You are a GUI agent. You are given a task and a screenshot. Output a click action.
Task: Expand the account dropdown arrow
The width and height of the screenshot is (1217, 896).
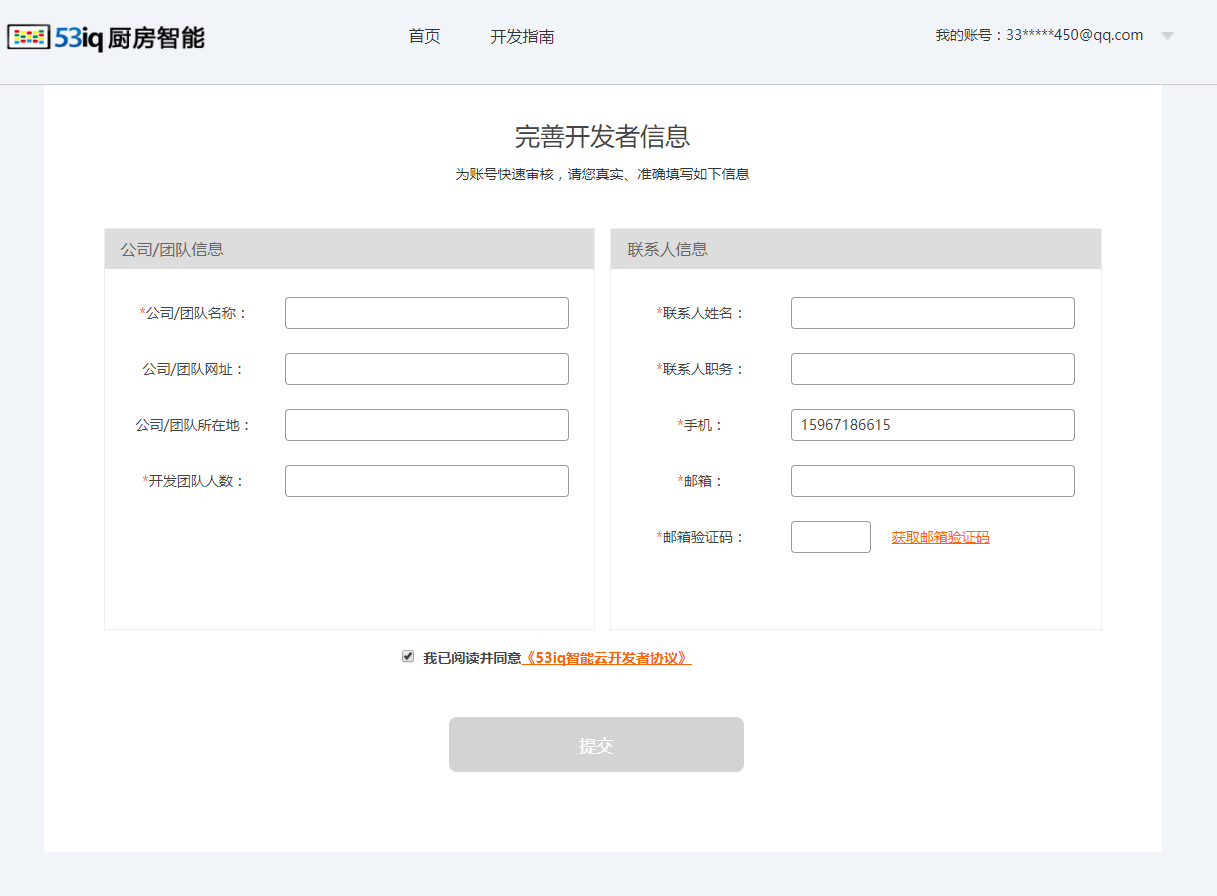(1166, 36)
